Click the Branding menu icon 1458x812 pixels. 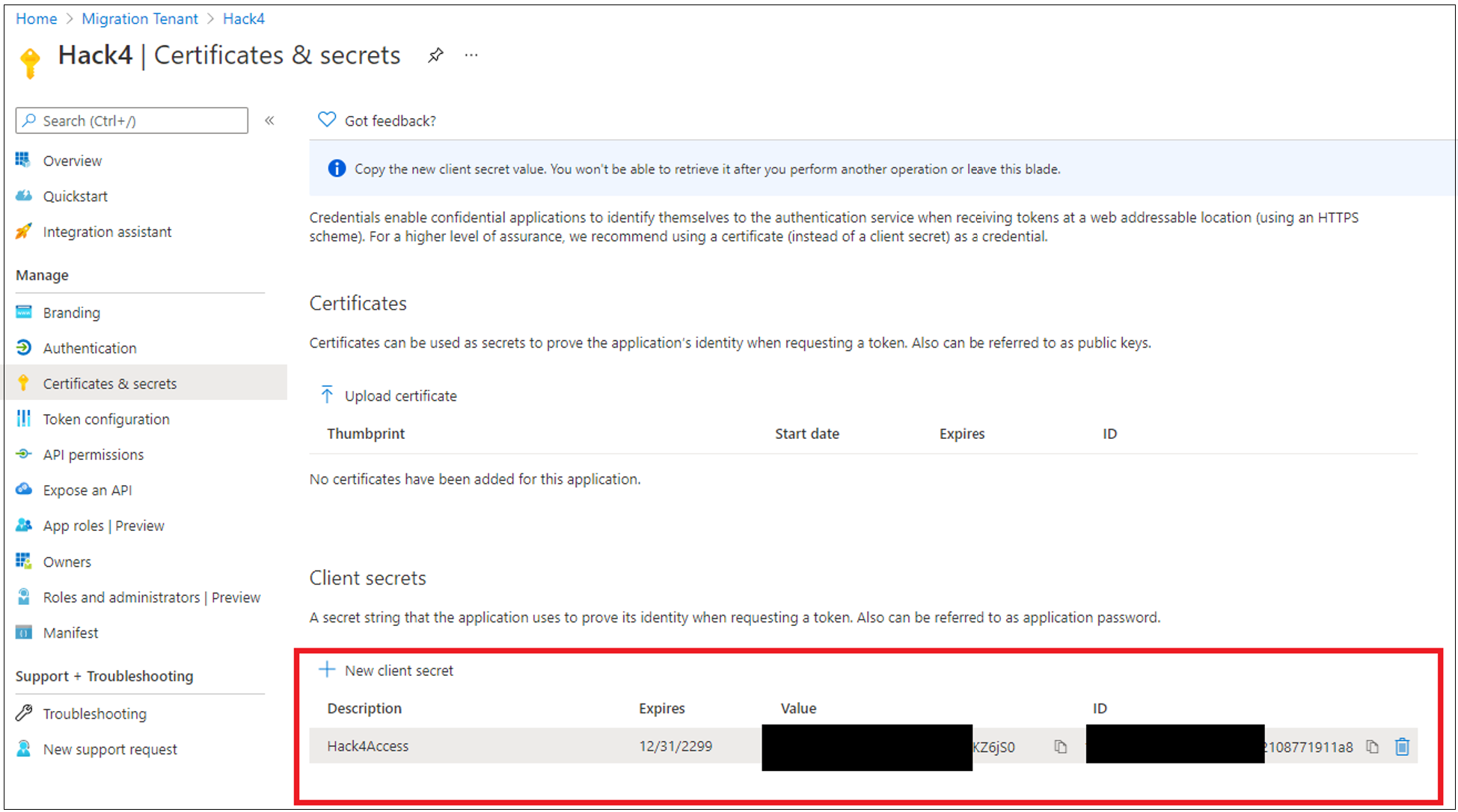coord(22,312)
